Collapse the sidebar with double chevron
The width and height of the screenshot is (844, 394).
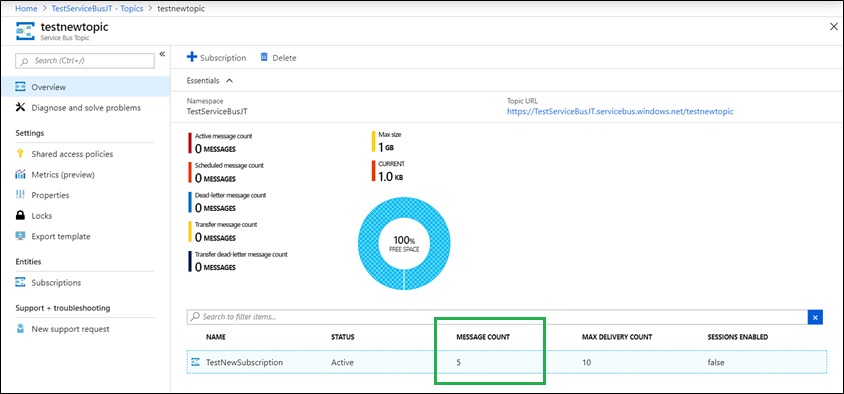click(x=162, y=54)
